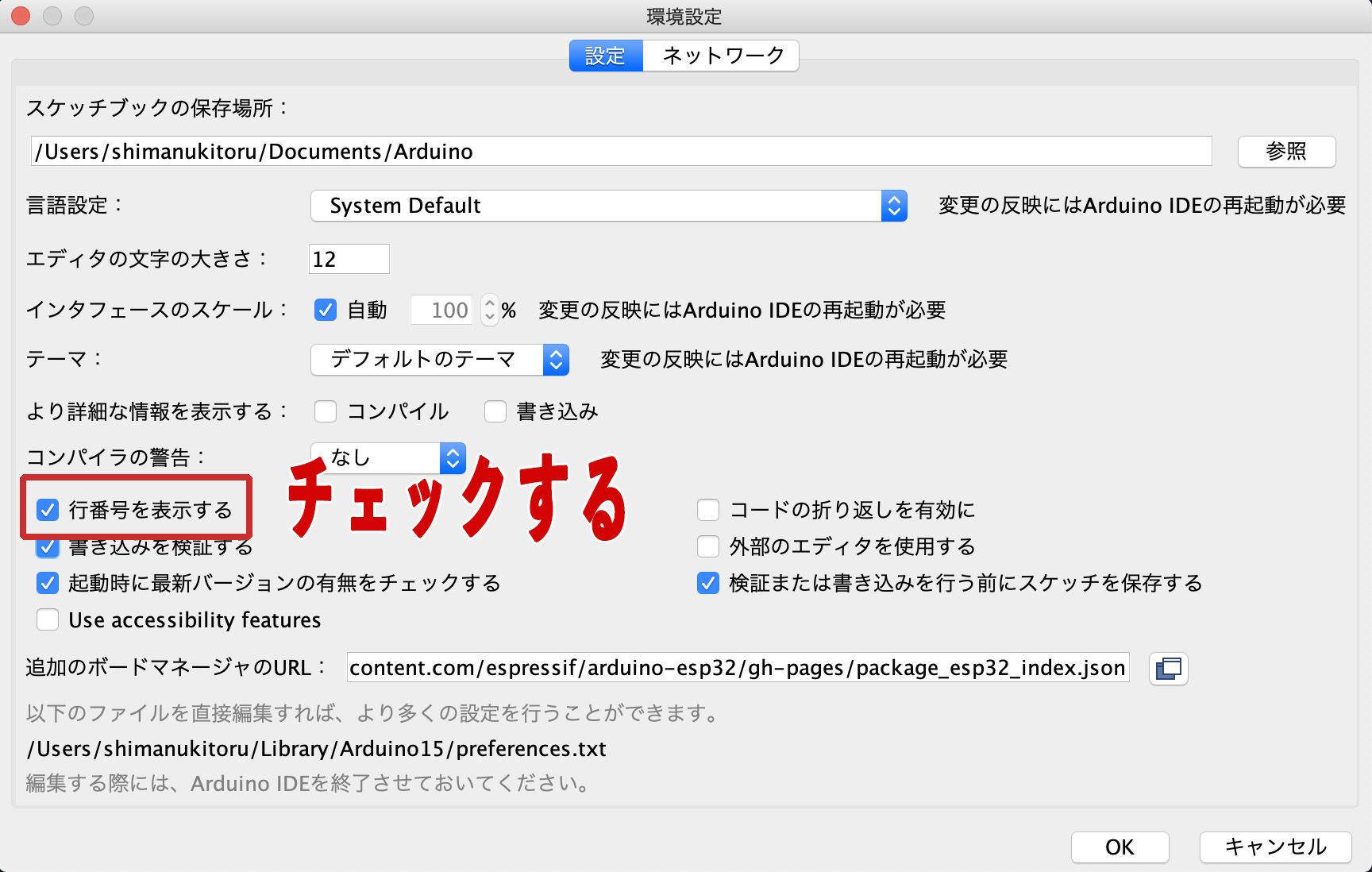Uncheck 起動時に最新バージョンの有無をチェックする
The width and height of the screenshot is (1372, 872).
point(48,583)
